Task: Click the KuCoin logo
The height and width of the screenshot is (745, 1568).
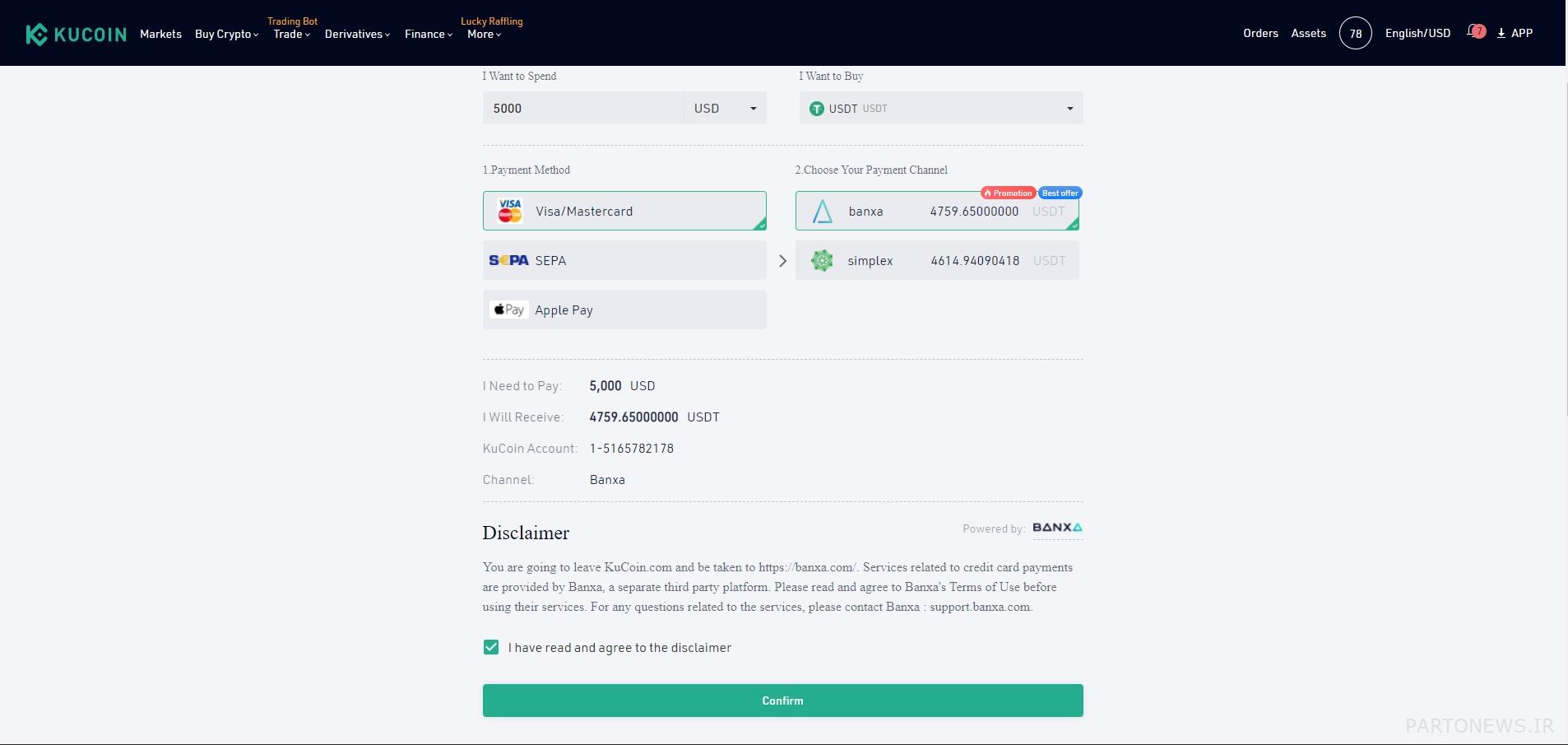Action: tap(76, 34)
